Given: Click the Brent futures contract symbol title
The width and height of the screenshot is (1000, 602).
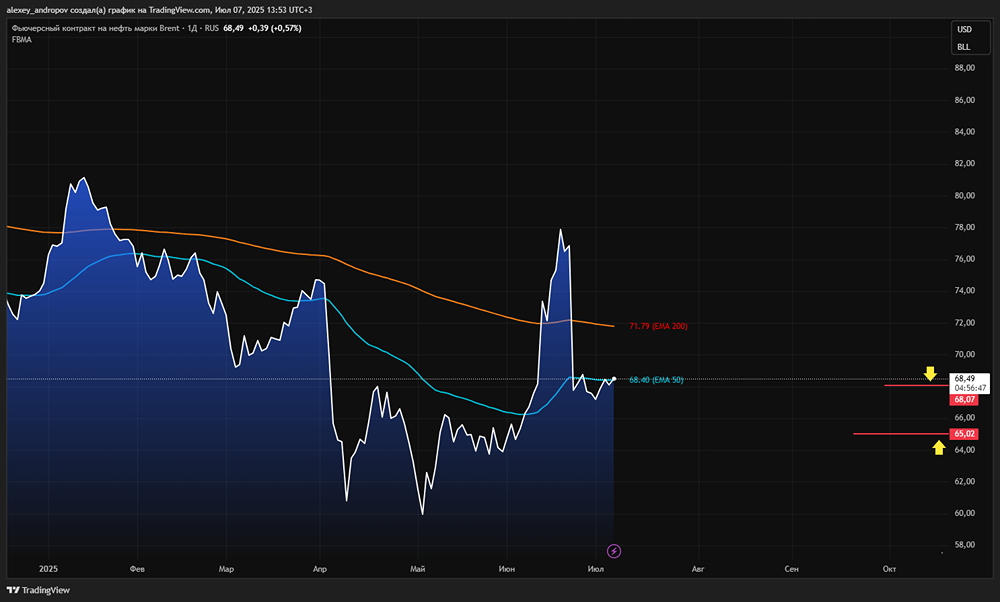Looking at the screenshot, I should click(96, 28).
